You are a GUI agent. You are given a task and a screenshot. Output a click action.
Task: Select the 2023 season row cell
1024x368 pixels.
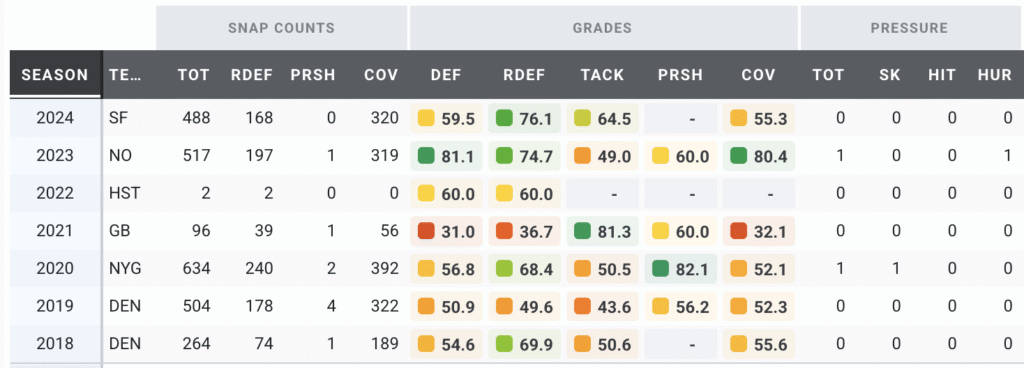(x=56, y=156)
